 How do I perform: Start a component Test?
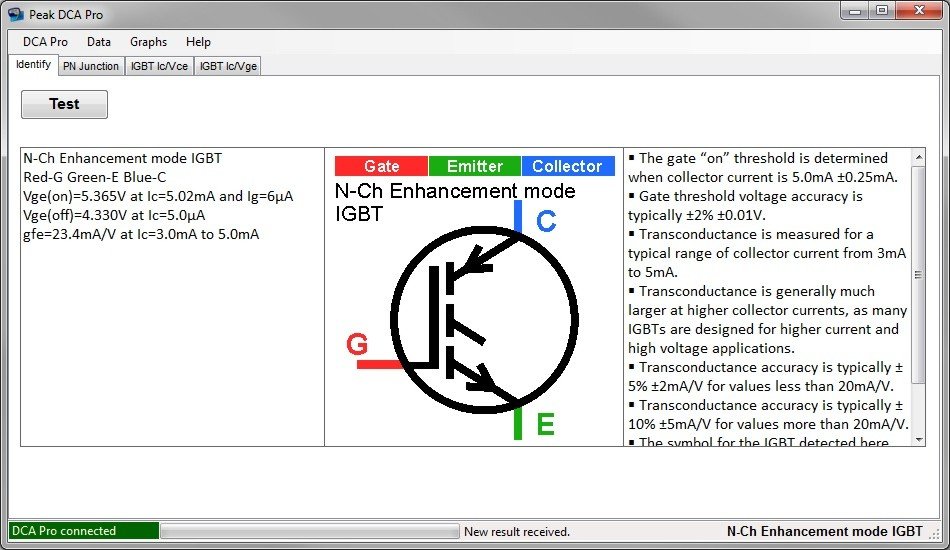pos(64,104)
